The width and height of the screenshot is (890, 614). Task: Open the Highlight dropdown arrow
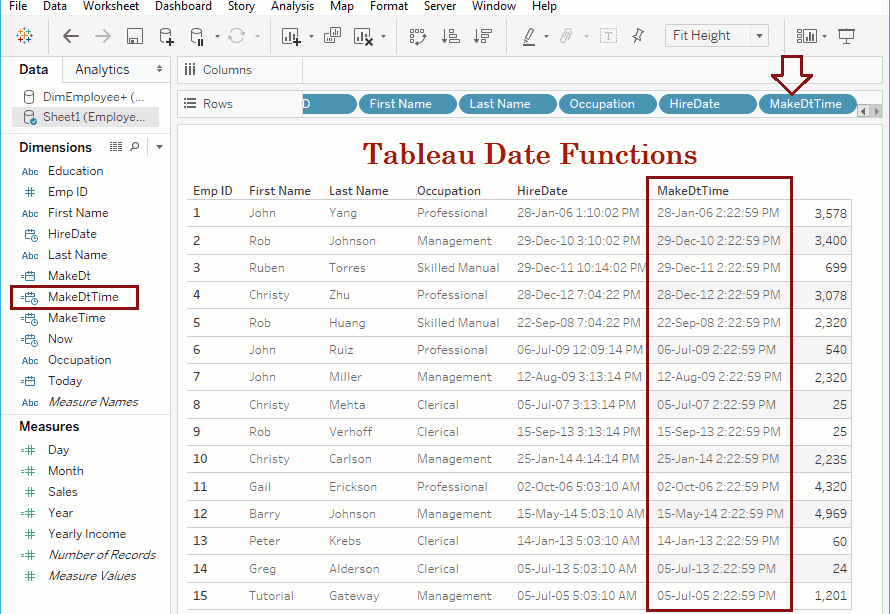pyautogui.click(x=546, y=37)
